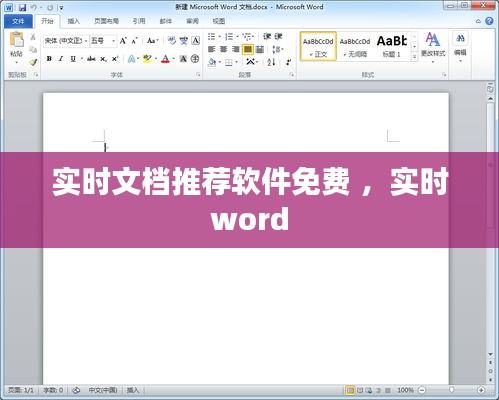The width and height of the screenshot is (499, 400).
Task: Toggle Align Right paragraph button
Action: point(235,49)
